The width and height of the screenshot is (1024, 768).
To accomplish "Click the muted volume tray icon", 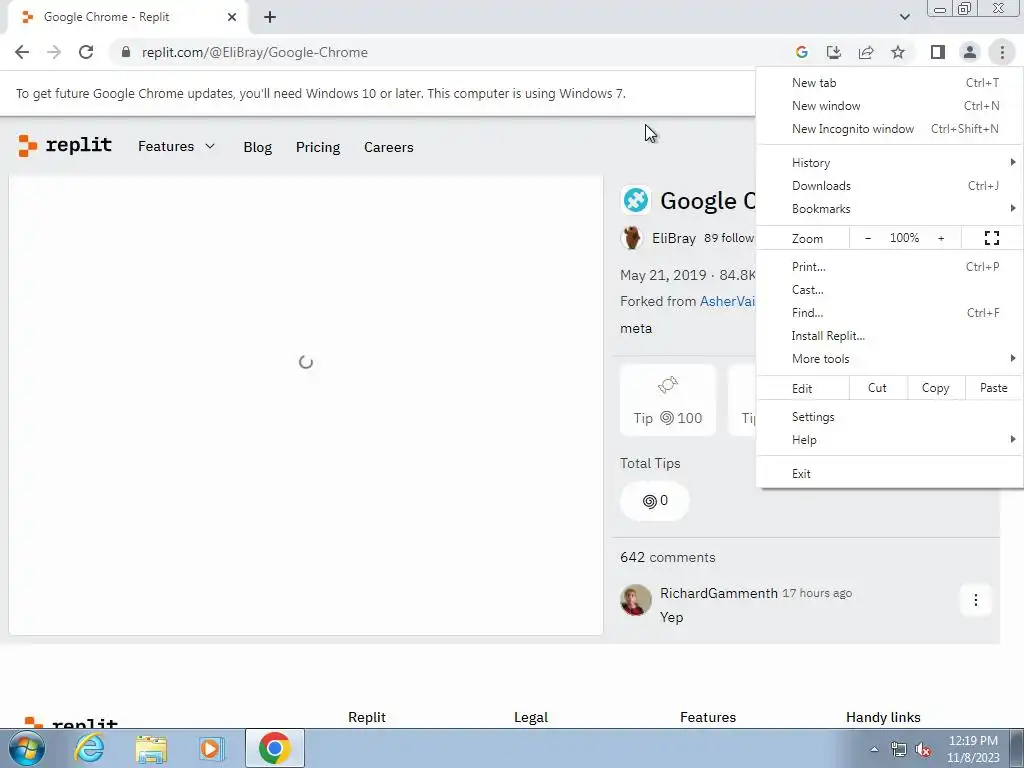I will pyautogui.click(x=922, y=750).
